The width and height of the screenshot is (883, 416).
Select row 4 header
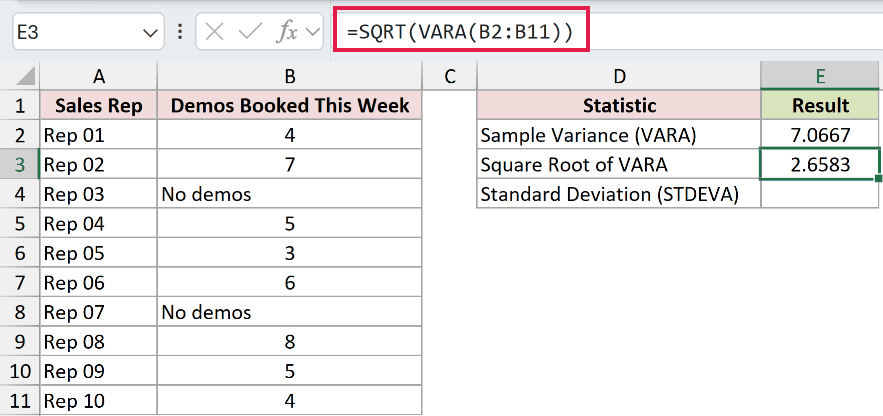tap(20, 194)
